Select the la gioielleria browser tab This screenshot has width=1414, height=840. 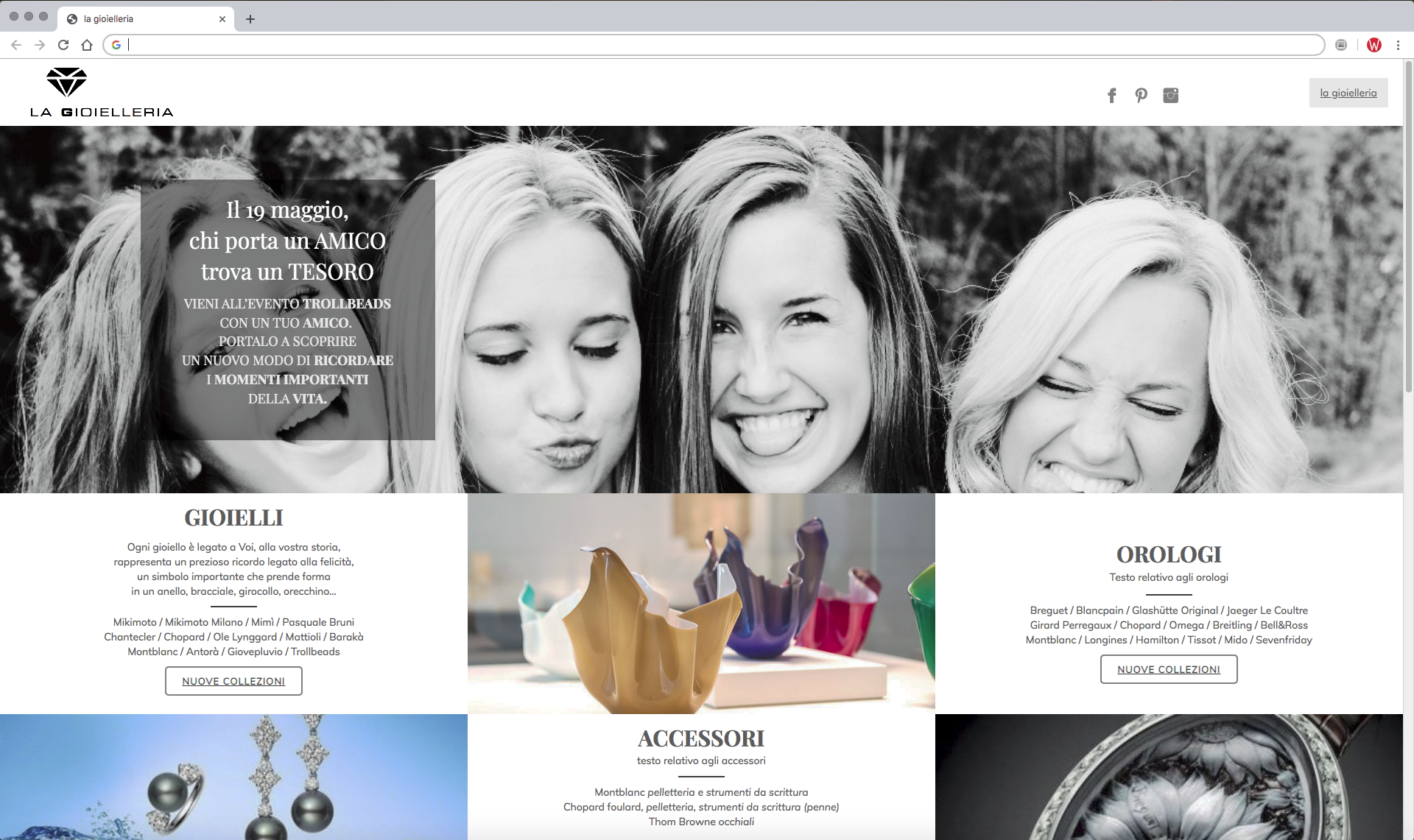(x=146, y=19)
